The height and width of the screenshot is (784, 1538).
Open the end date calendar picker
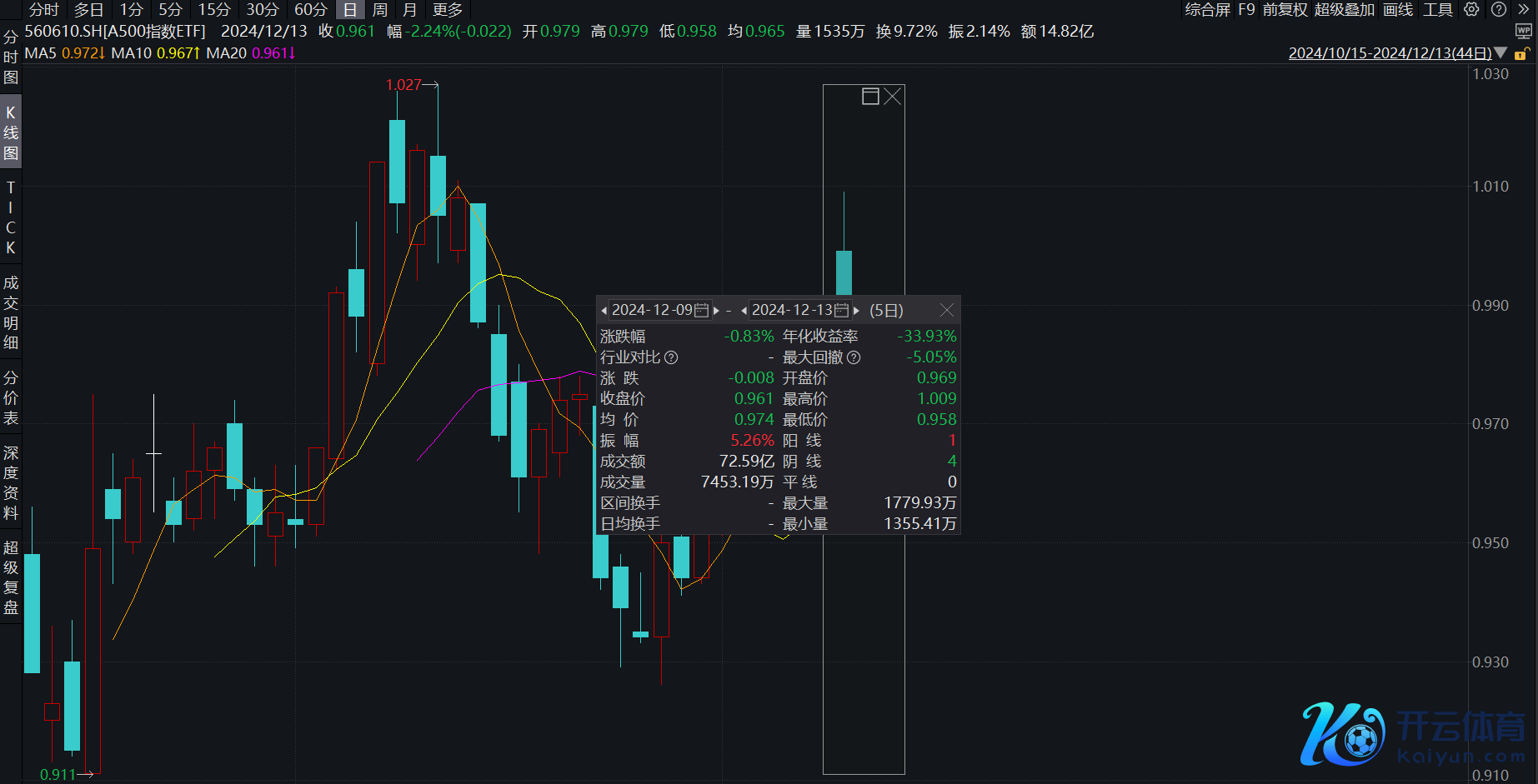pyautogui.click(x=842, y=311)
